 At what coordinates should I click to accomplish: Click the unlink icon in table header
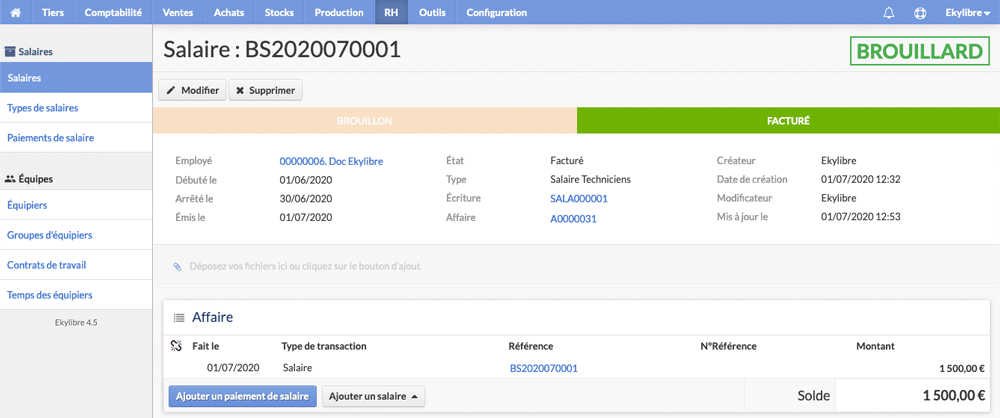[x=177, y=346]
